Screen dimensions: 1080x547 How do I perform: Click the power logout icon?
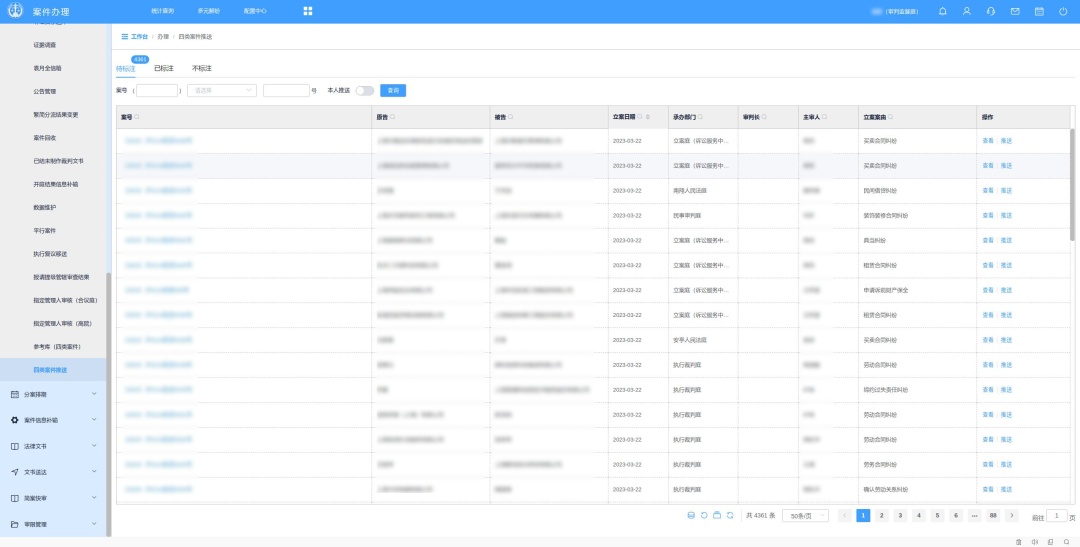(x=1063, y=11)
